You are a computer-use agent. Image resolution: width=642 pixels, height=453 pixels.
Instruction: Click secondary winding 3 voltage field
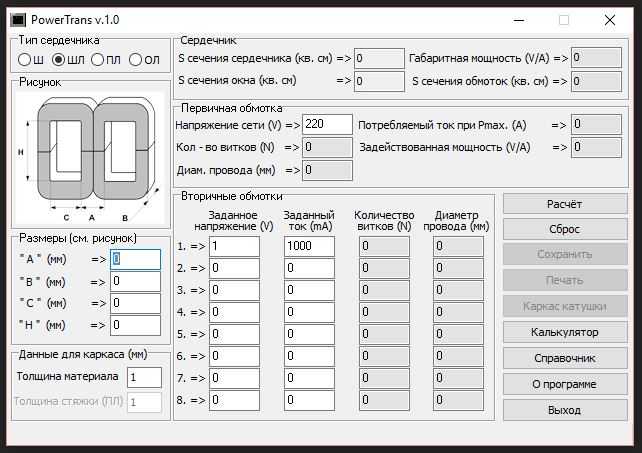tap(234, 290)
